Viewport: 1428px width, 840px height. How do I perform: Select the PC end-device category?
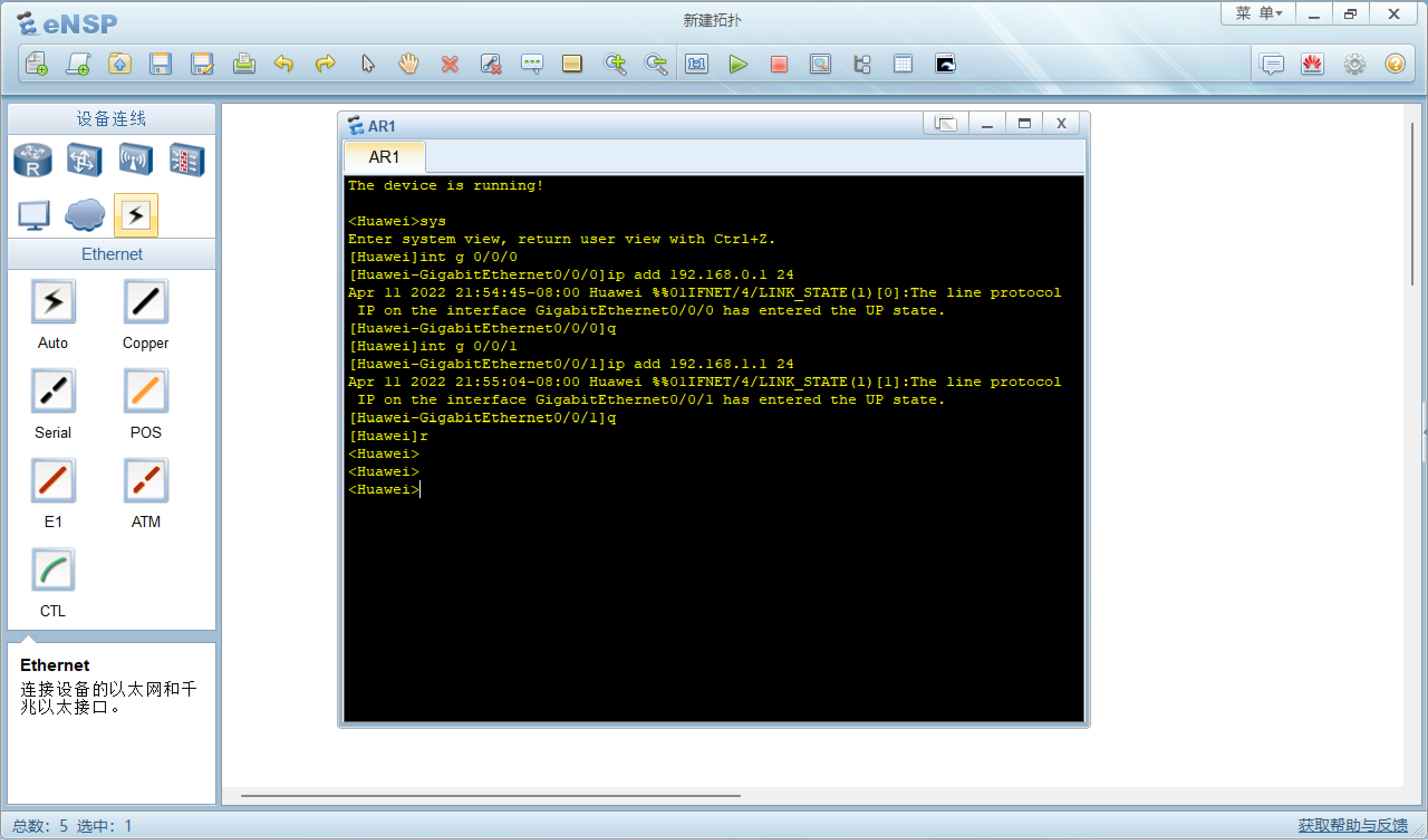click(x=33, y=215)
